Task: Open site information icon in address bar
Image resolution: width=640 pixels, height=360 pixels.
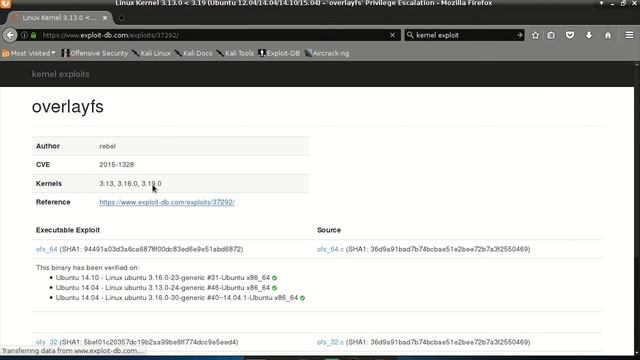Action: pyautogui.click(x=24, y=35)
